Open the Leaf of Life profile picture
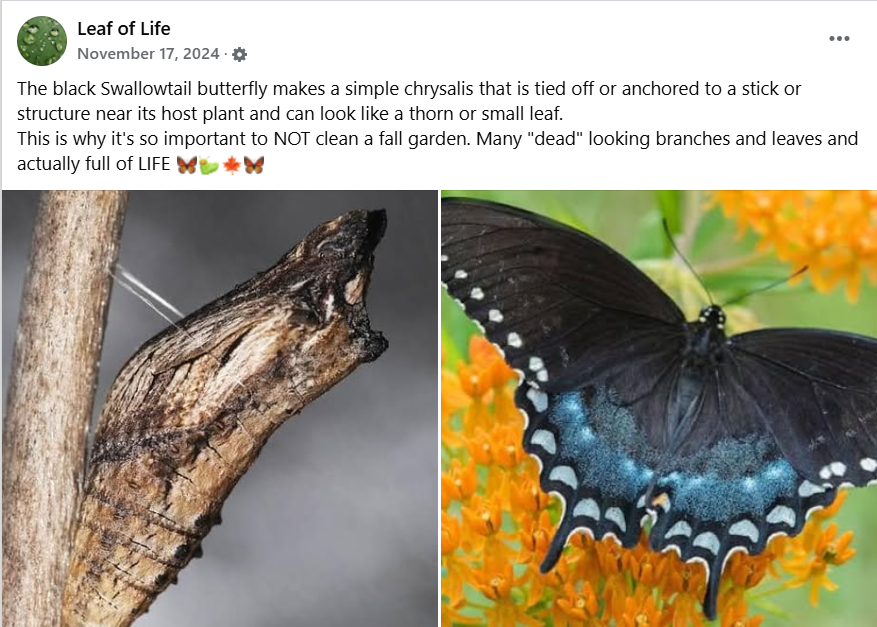The image size is (877, 627). (42, 41)
